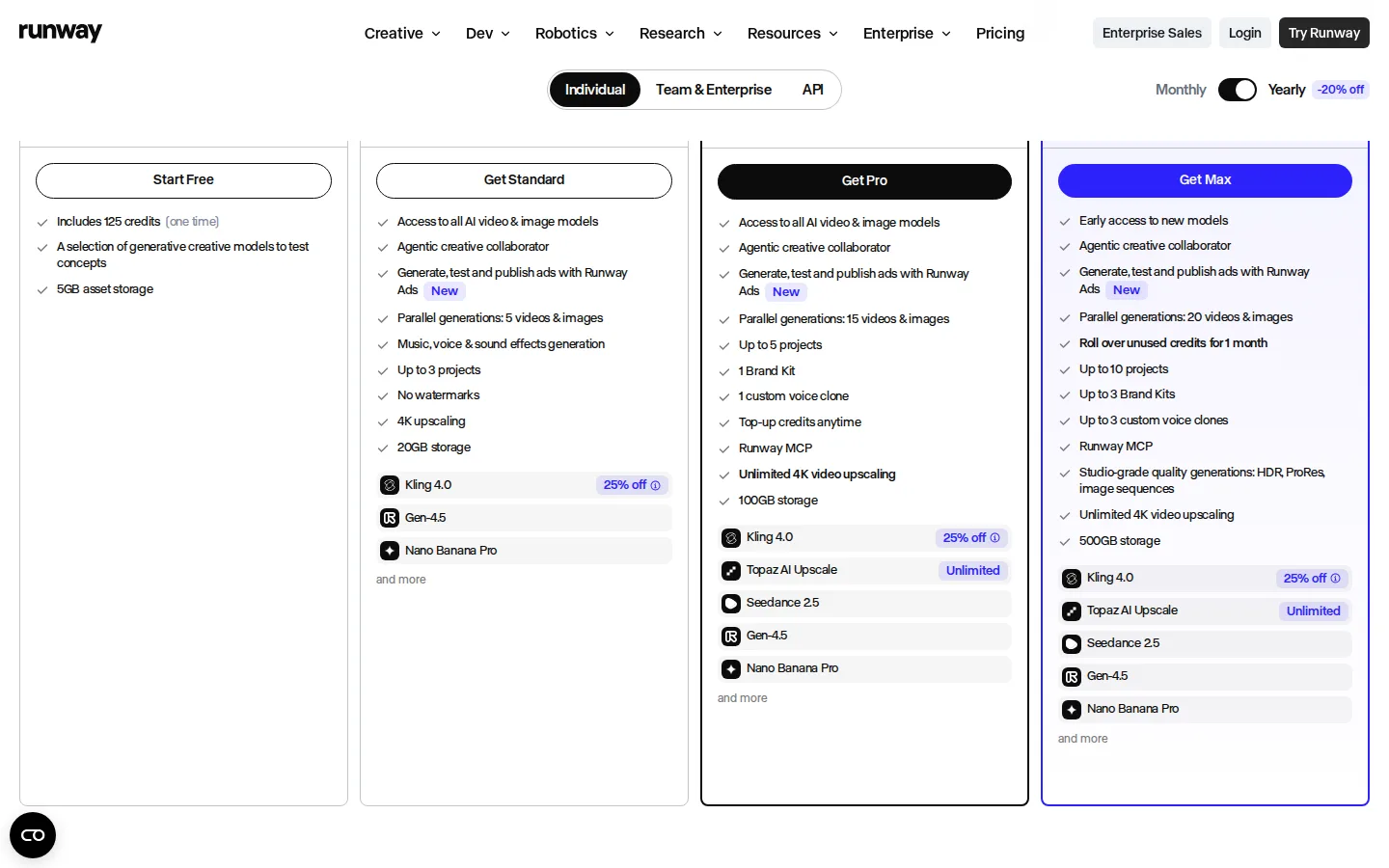1389x868 pixels.
Task: Click the Start Free button
Action: coord(183,180)
